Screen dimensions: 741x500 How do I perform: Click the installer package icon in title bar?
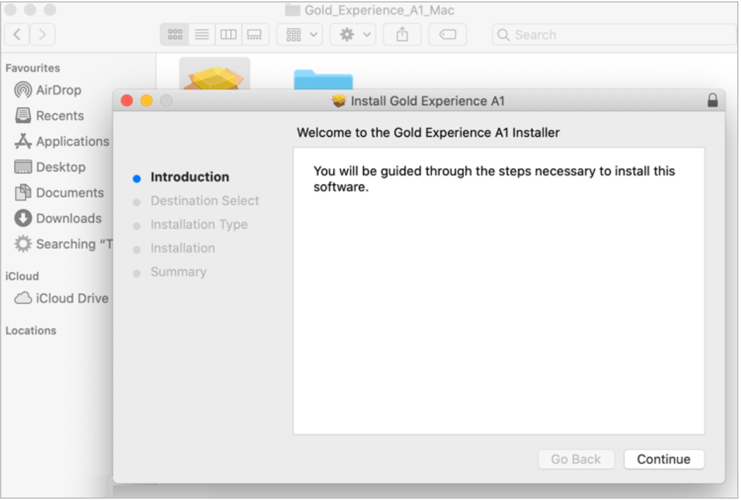click(338, 101)
